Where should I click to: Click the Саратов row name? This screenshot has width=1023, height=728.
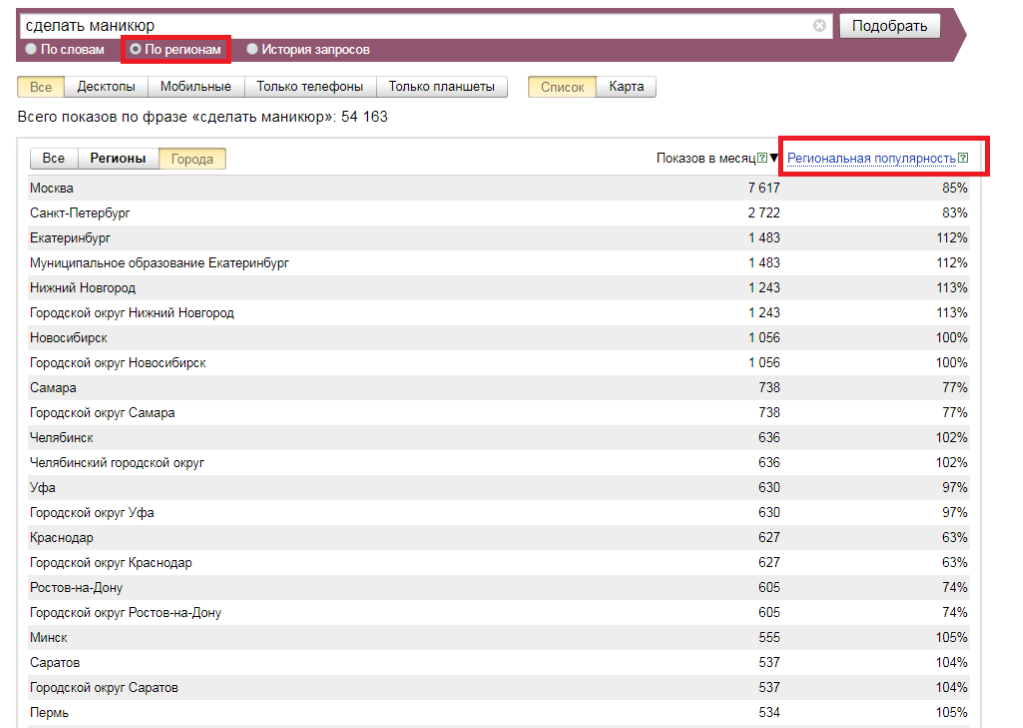tap(55, 663)
